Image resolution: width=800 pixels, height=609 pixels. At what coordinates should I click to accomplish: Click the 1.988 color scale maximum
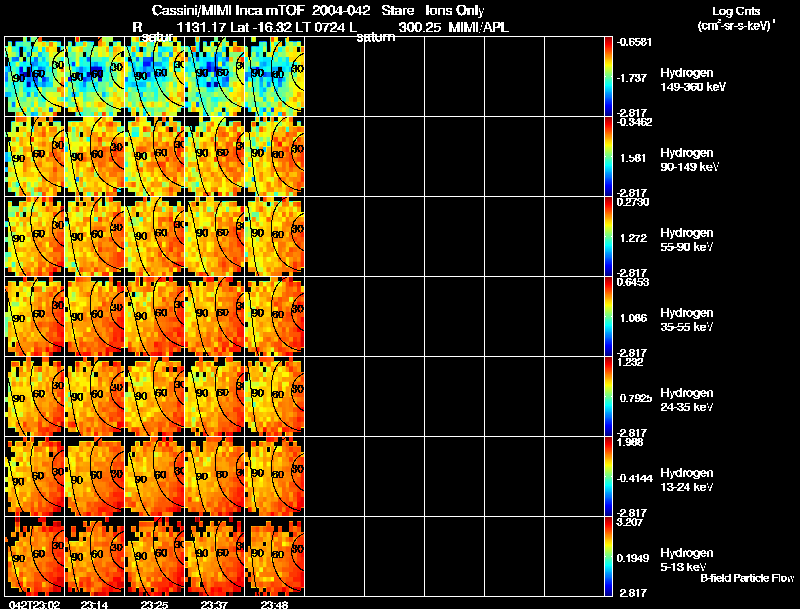point(630,442)
